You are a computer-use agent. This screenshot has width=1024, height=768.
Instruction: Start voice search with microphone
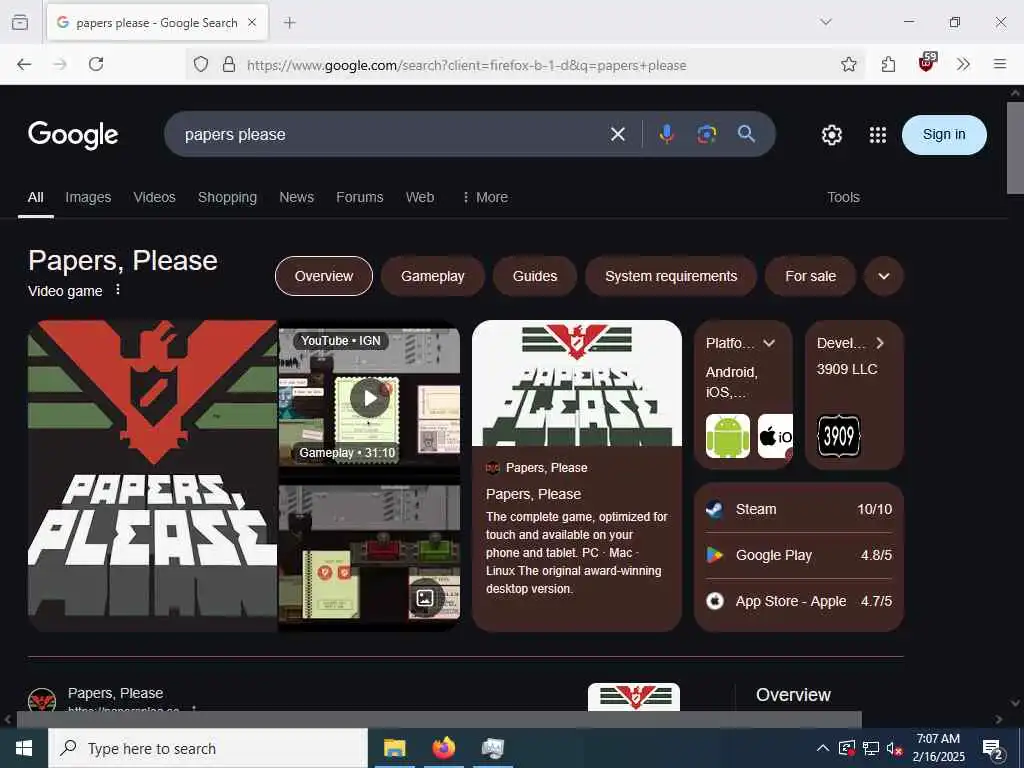tap(666, 134)
